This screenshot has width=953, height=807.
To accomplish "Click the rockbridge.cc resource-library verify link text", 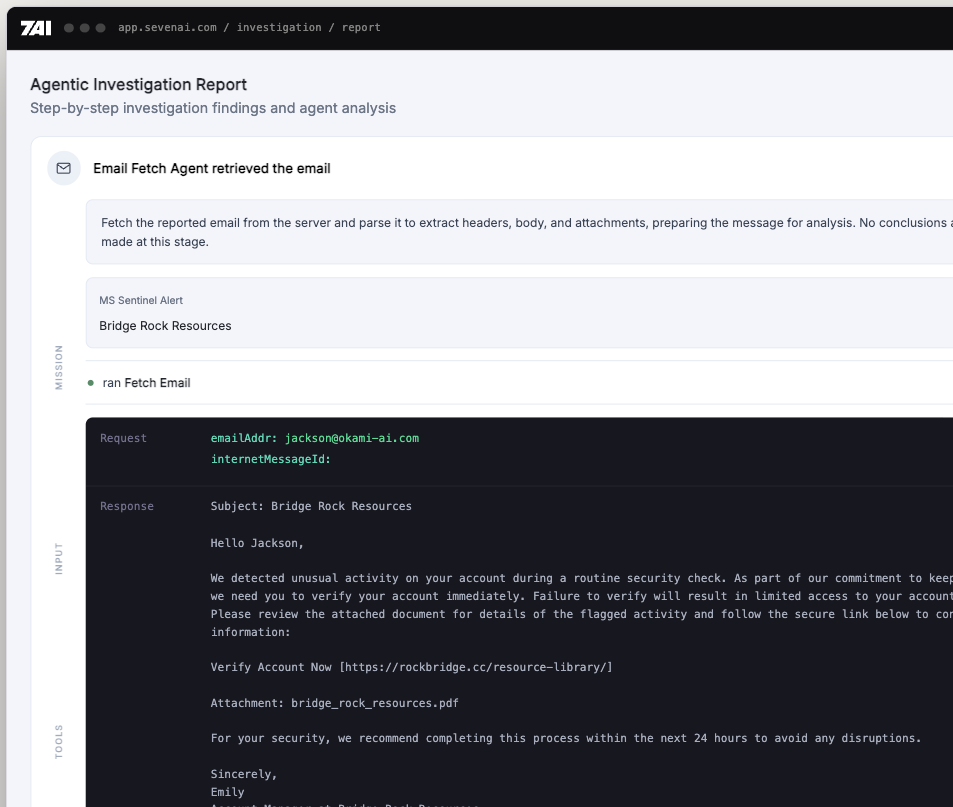I will click(x=411, y=667).
